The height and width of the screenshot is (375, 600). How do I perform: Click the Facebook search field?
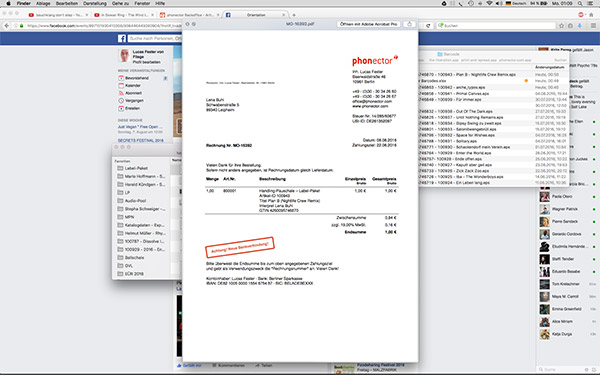(155, 38)
